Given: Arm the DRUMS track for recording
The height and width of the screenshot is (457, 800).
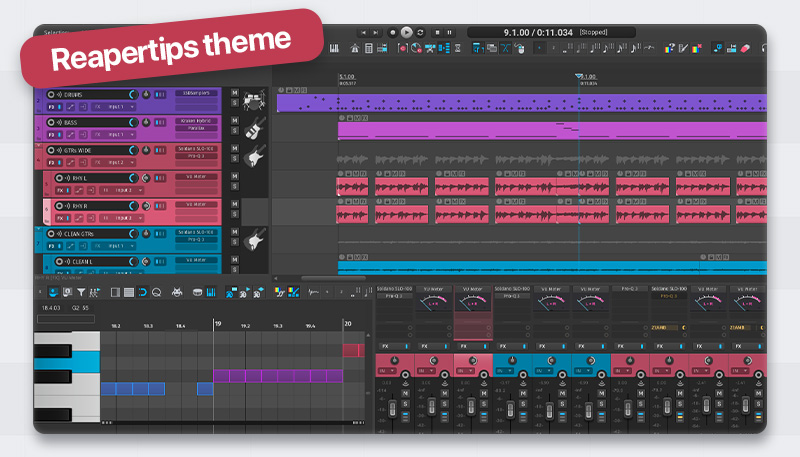Looking at the screenshot, I should coord(51,94).
